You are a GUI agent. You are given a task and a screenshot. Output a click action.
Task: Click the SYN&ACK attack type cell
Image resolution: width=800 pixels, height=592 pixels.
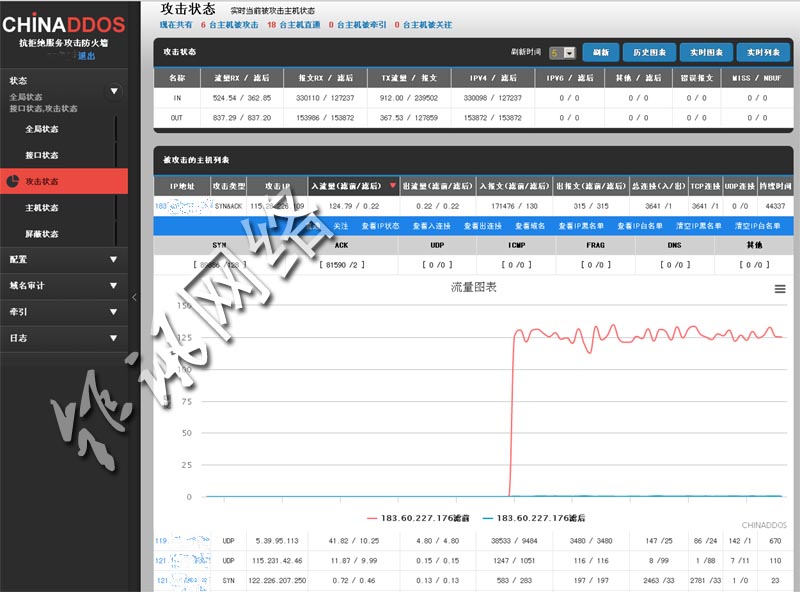[x=228, y=206]
